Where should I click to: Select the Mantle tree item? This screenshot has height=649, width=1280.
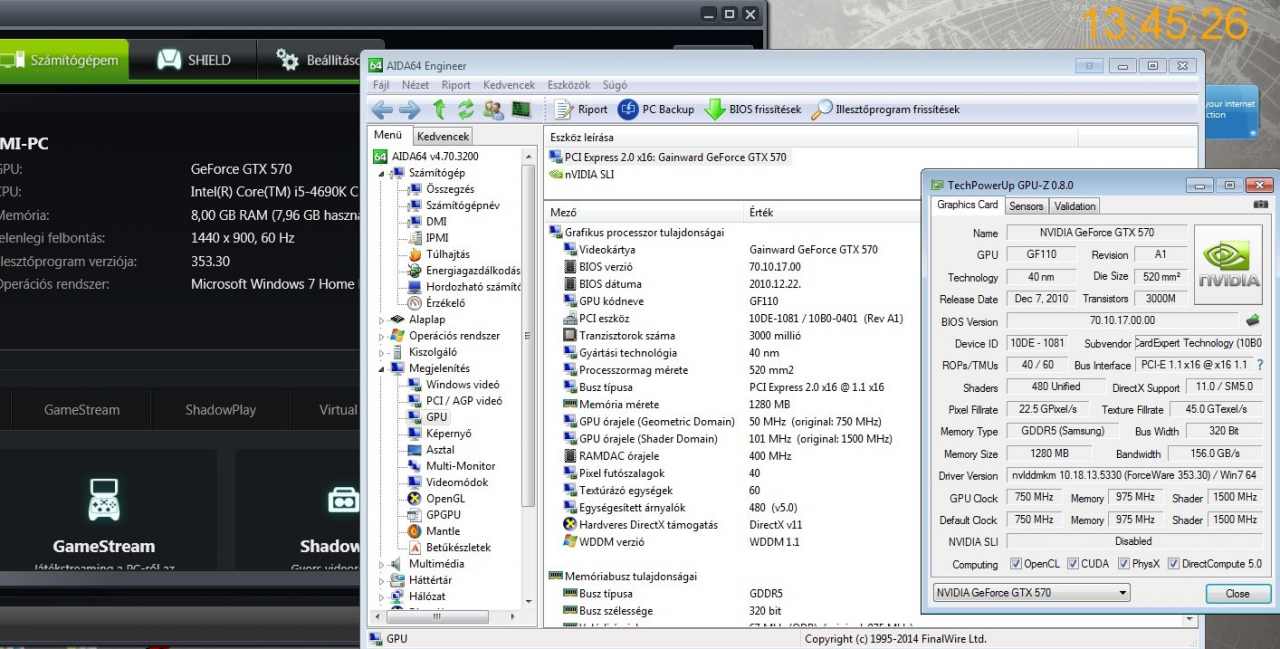(434, 531)
